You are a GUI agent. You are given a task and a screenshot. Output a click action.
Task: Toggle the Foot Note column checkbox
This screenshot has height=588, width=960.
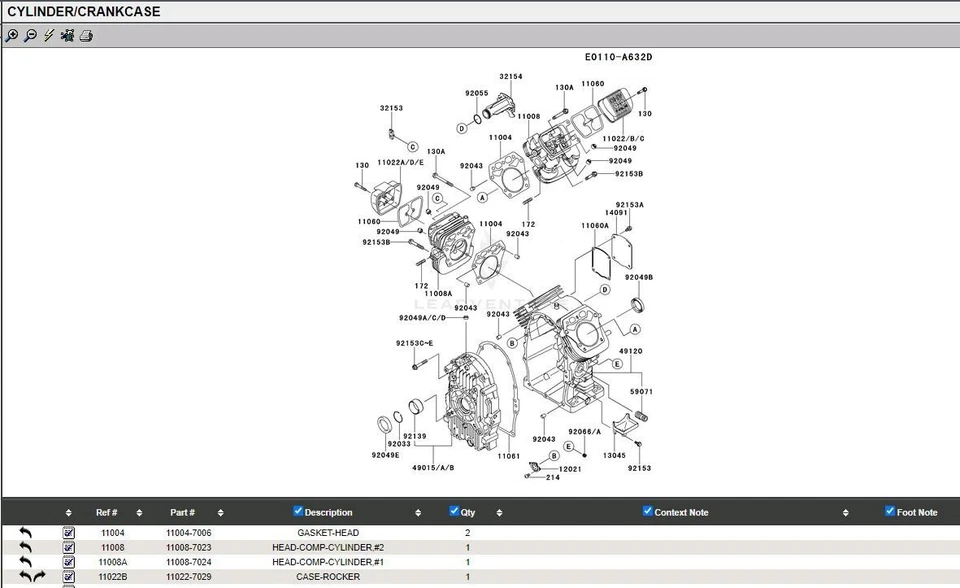[889, 511]
